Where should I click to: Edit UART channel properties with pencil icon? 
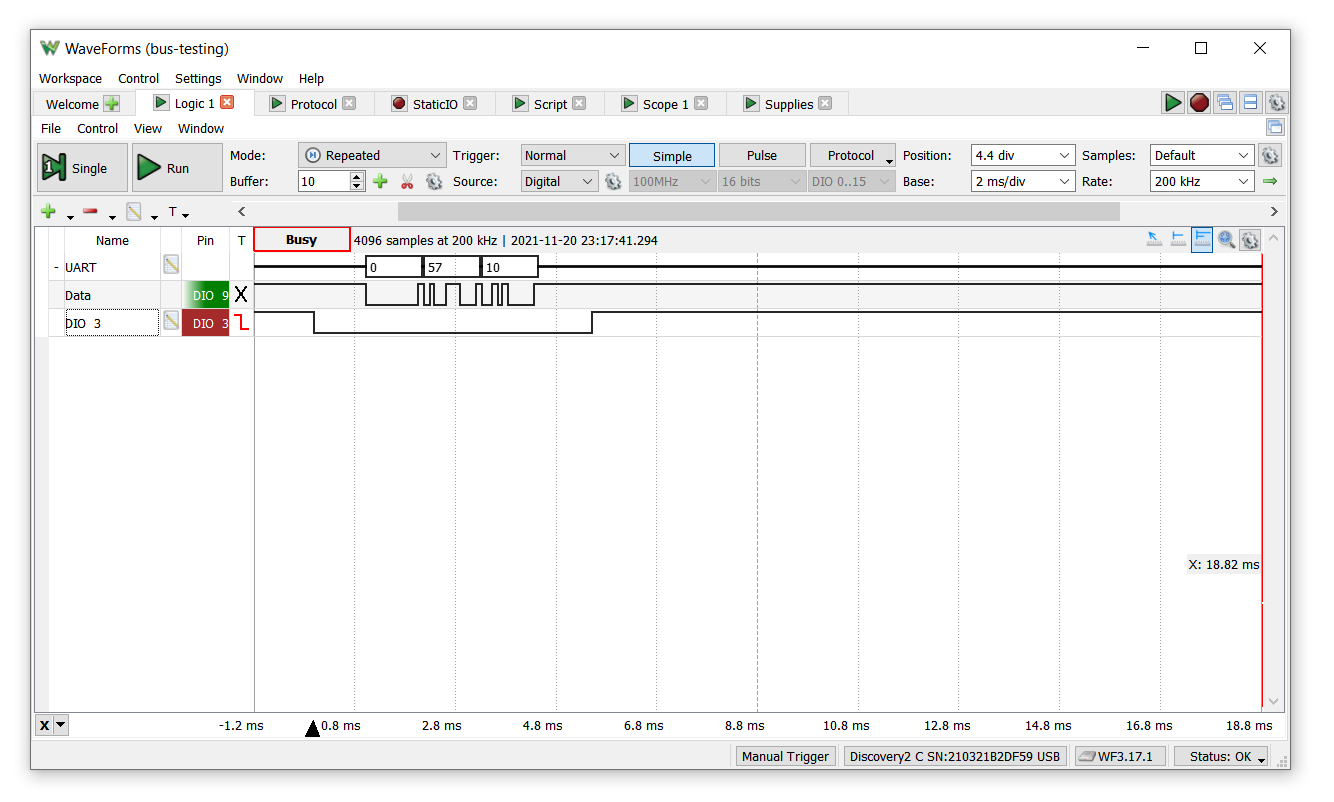pos(171,265)
